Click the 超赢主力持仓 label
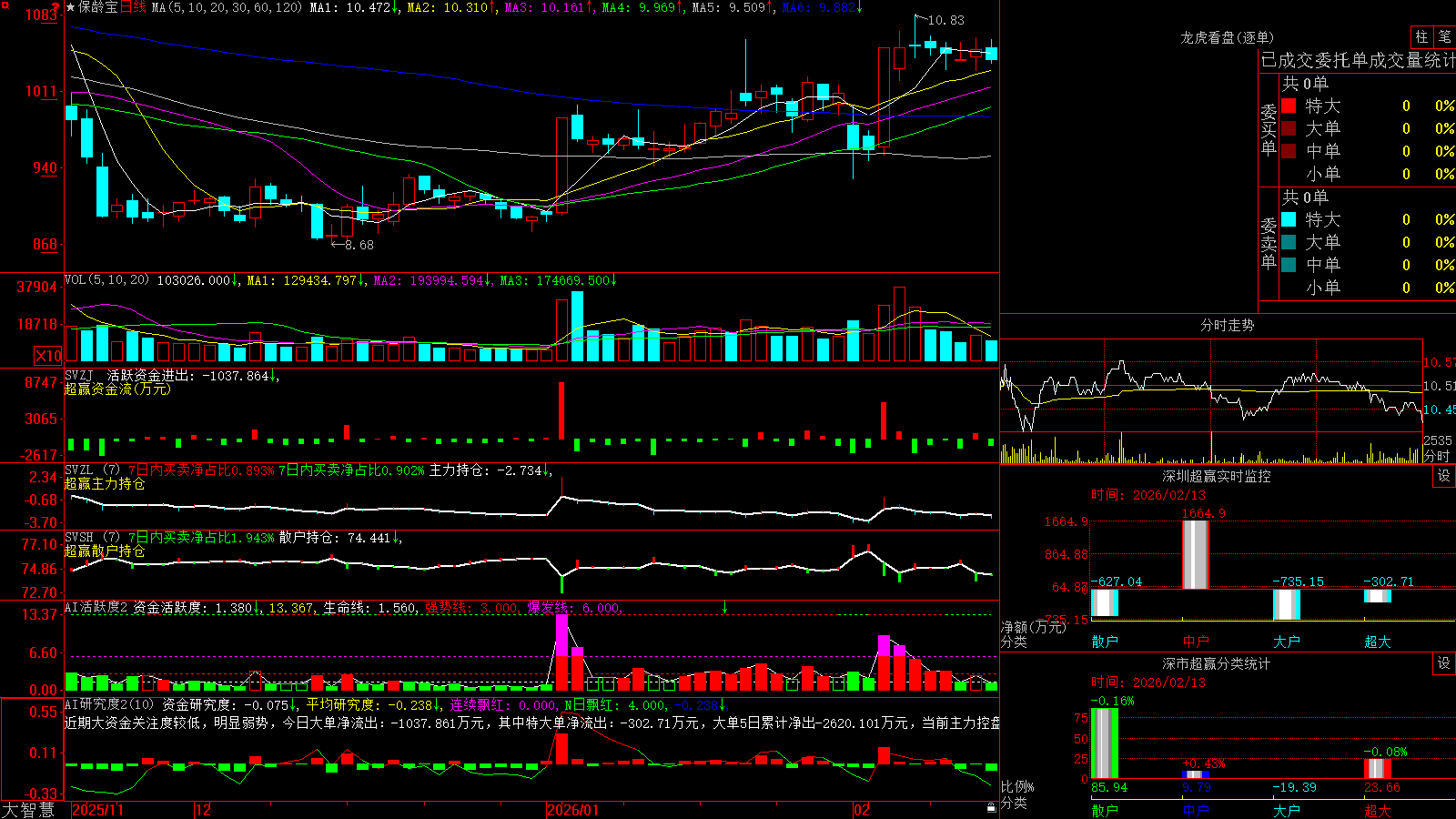 pyautogui.click(x=105, y=483)
